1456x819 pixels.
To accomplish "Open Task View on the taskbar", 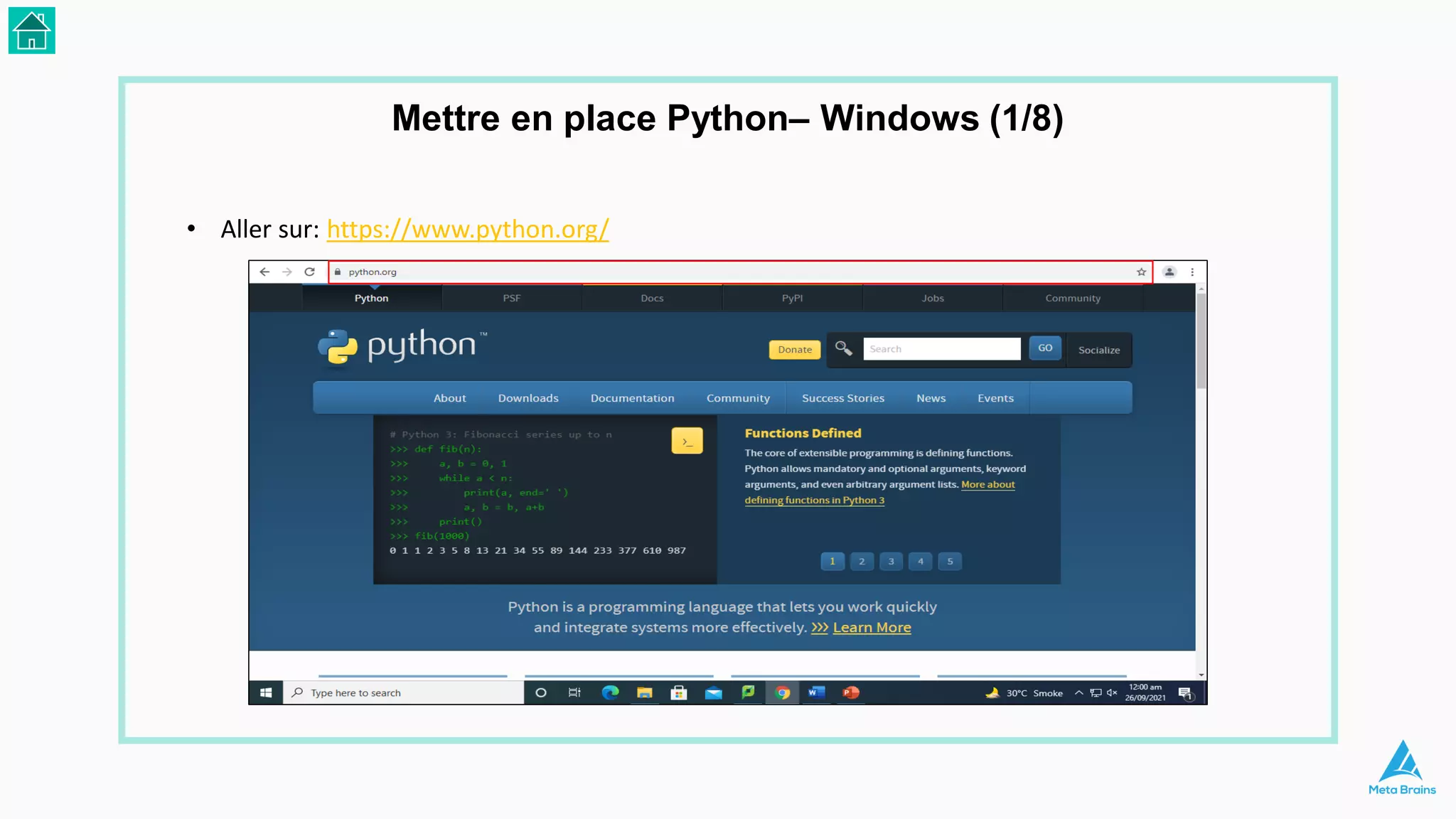I will click(x=574, y=692).
